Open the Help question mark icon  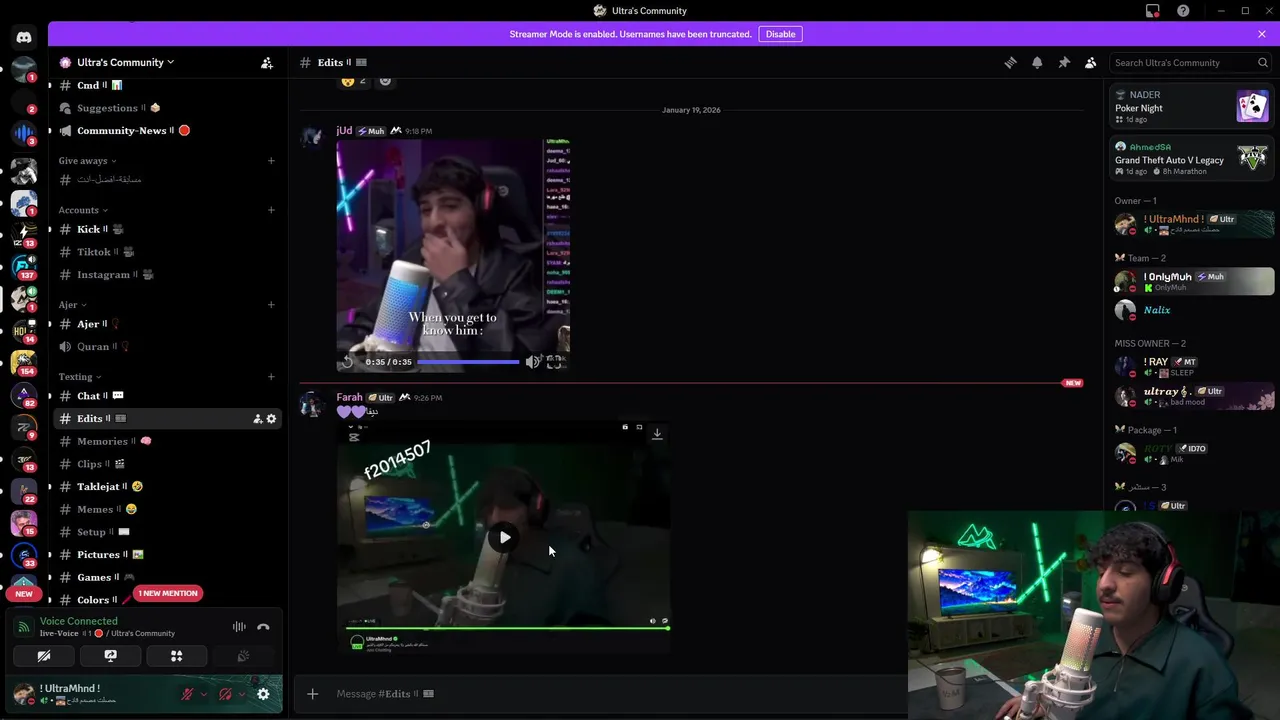pyautogui.click(x=1184, y=11)
